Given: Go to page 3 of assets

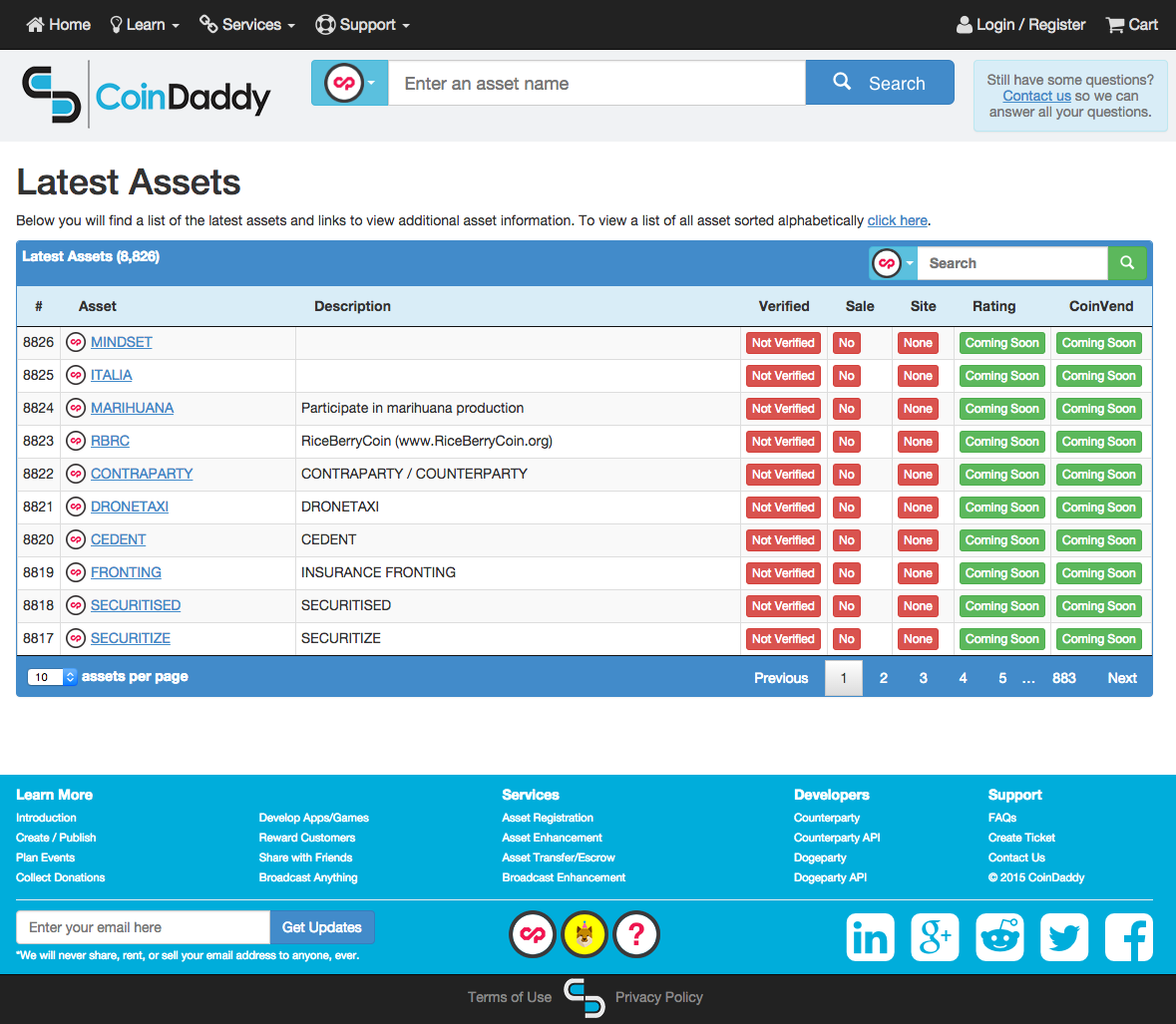Looking at the screenshot, I should (x=924, y=678).
